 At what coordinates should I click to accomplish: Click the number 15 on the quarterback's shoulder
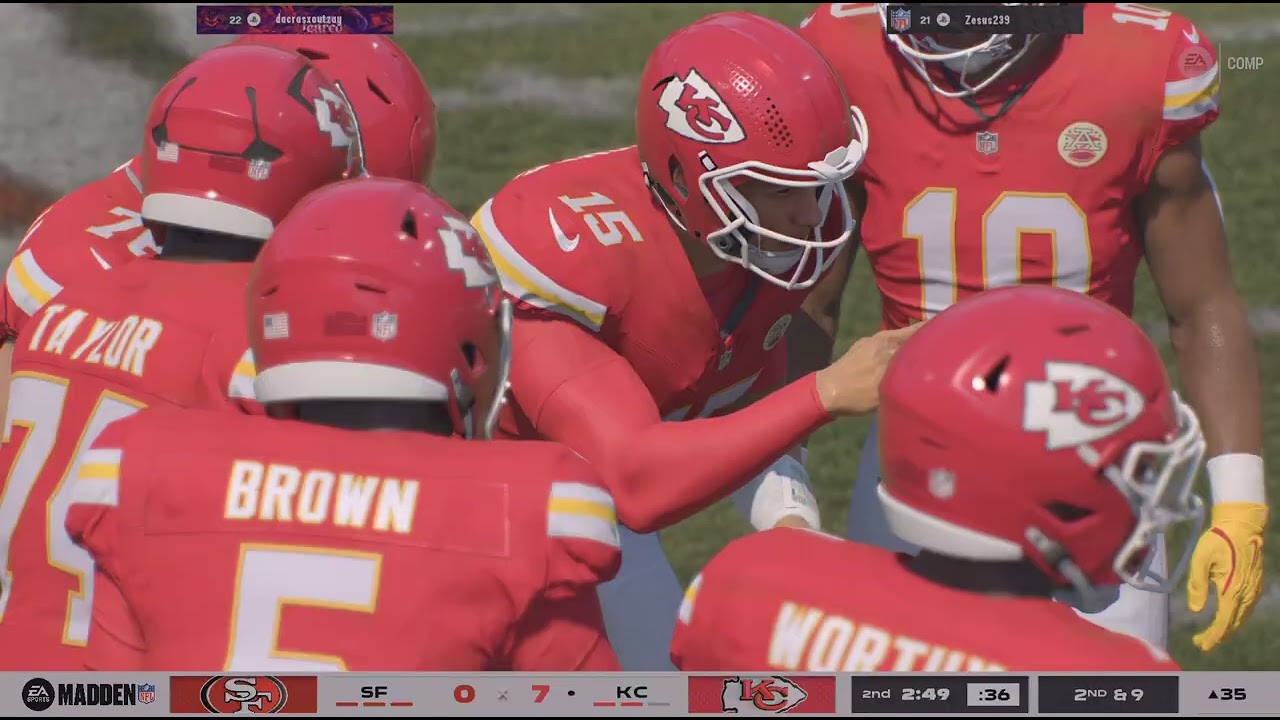(601, 217)
